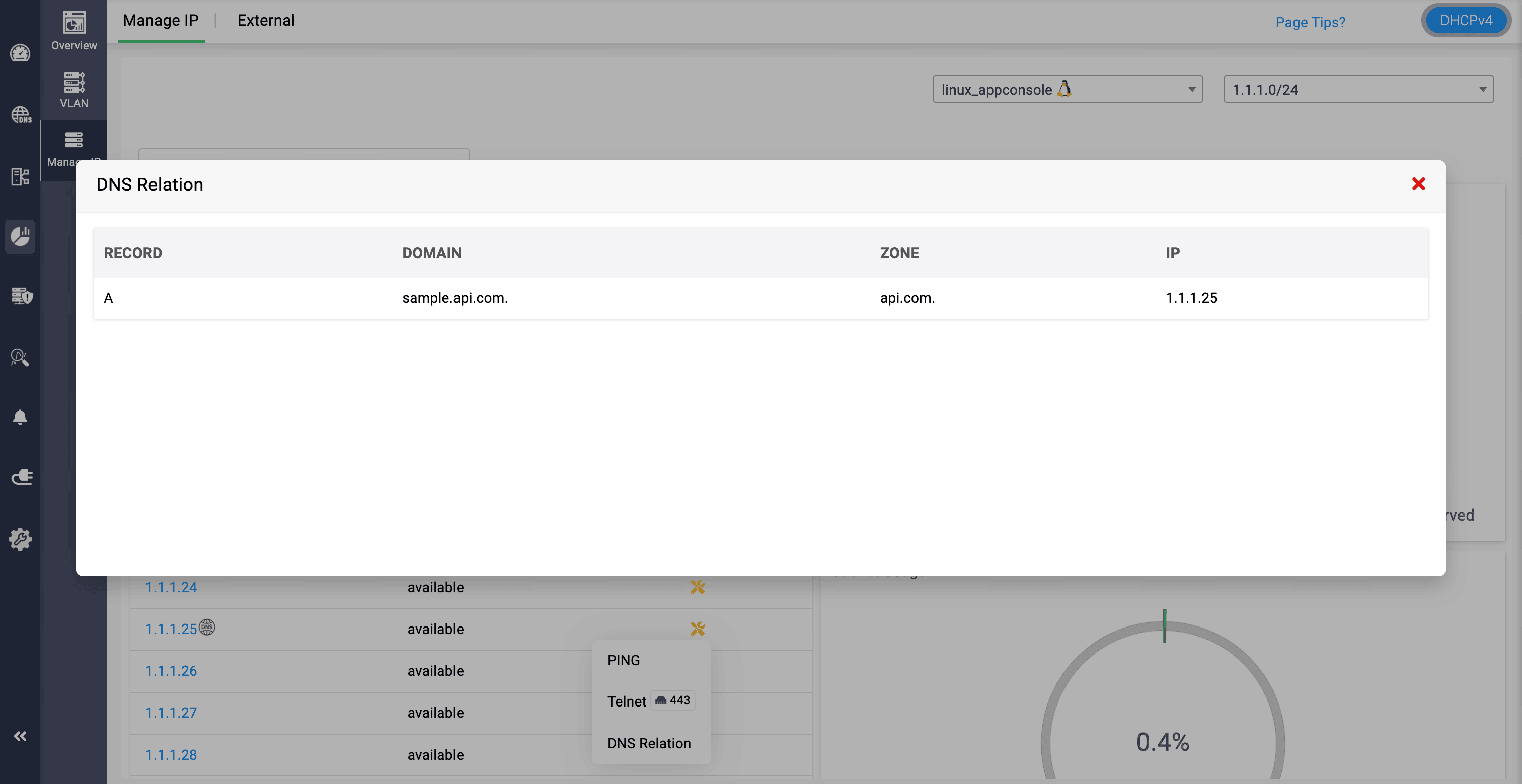Open the VLAN submenu item
The width and height of the screenshot is (1522, 784).
tap(74, 90)
